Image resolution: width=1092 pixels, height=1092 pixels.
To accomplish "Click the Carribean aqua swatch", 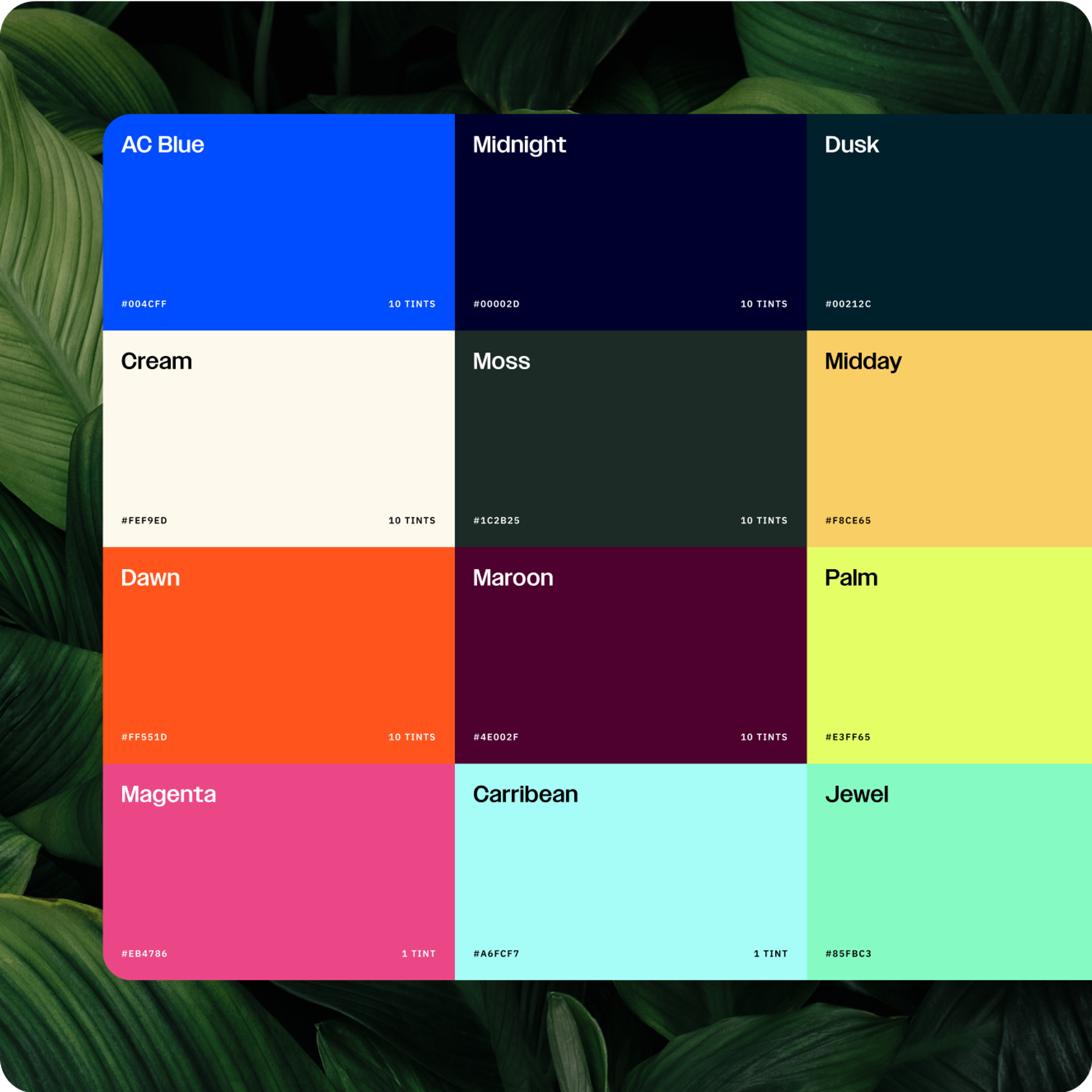I will click(630, 871).
